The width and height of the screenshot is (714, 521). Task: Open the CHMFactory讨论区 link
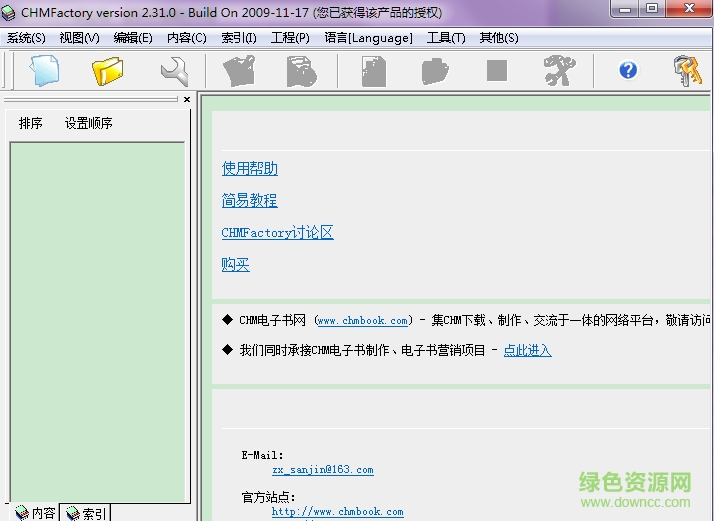(x=277, y=233)
